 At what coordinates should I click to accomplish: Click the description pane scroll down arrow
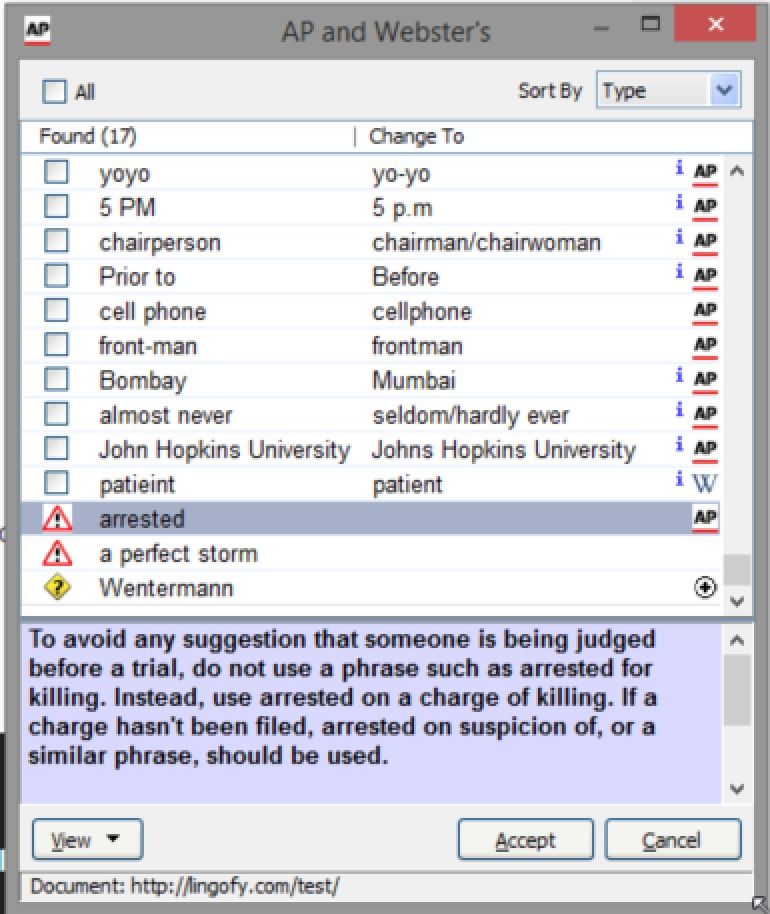737,789
